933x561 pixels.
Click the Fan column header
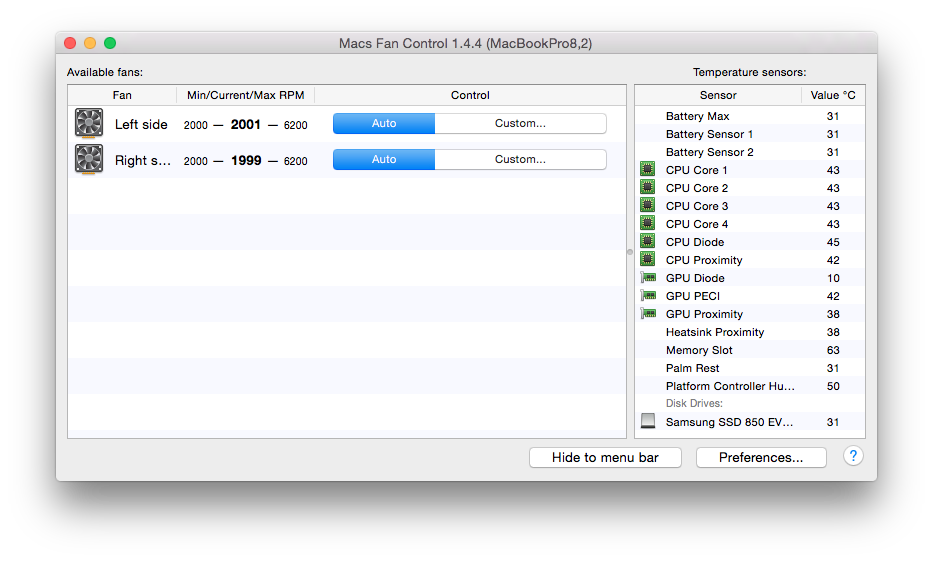click(x=122, y=95)
